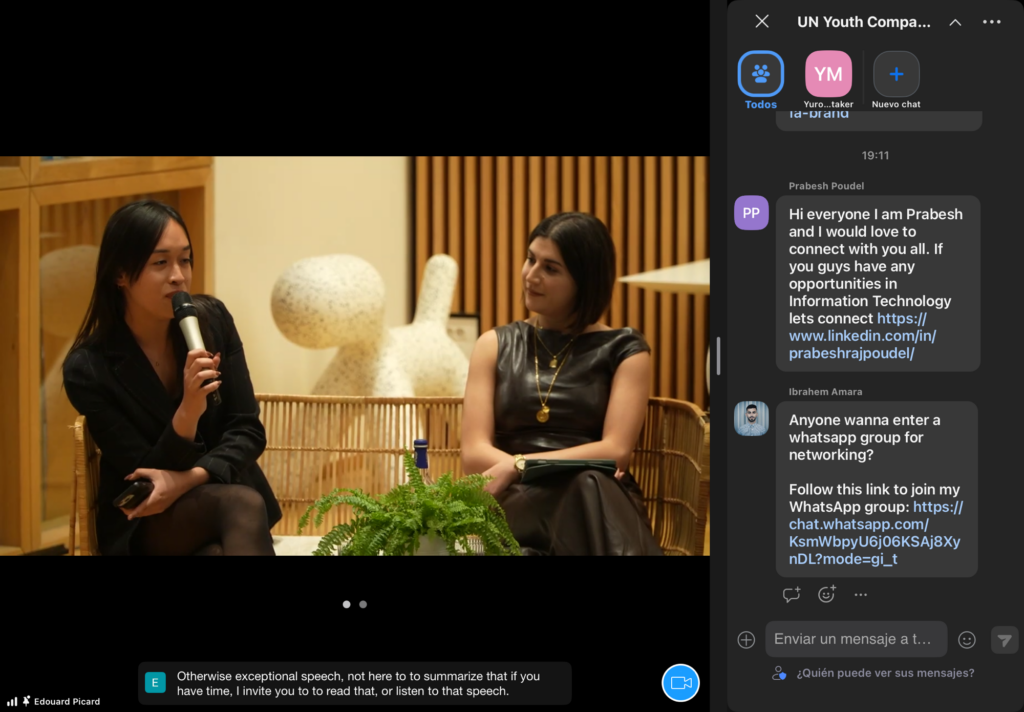
Task: Open more options under the WhatsApp message
Action: tap(860, 594)
